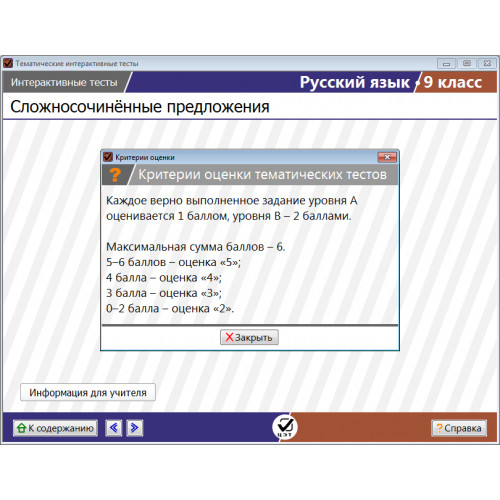Screen dimensions: 500x500
Task: Click the red X on Критерии оценки dialog
Action: pyautogui.click(x=387, y=157)
